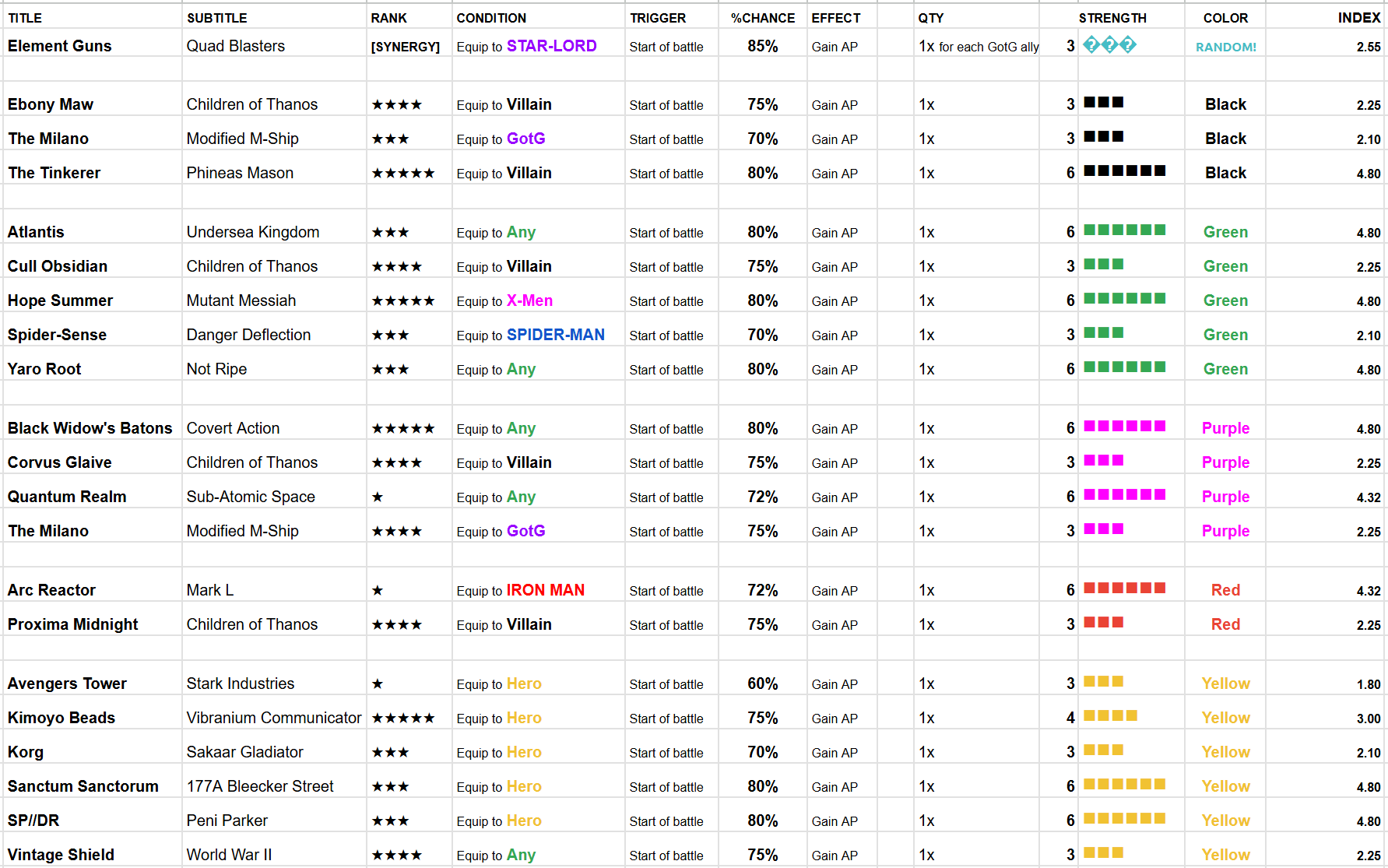The height and width of the screenshot is (868, 1388).
Task: Select the 'for each GotG ally' quantity cell
Action: pyautogui.click(x=979, y=47)
